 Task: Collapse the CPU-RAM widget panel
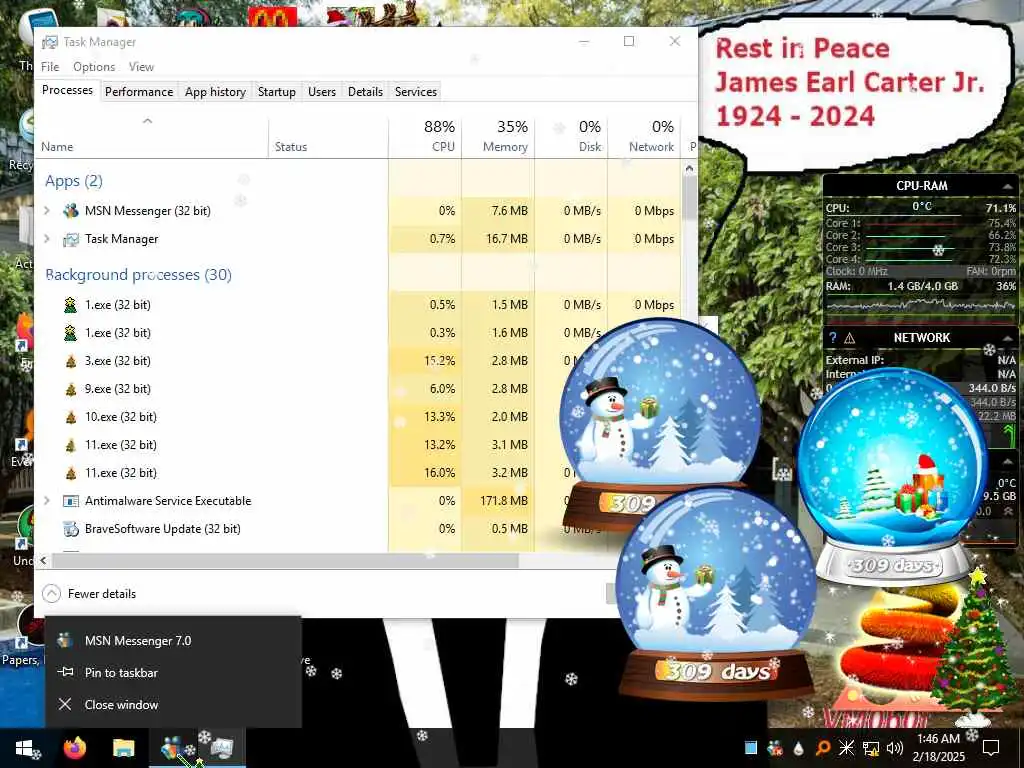pyautogui.click(x=1008, y=187)
